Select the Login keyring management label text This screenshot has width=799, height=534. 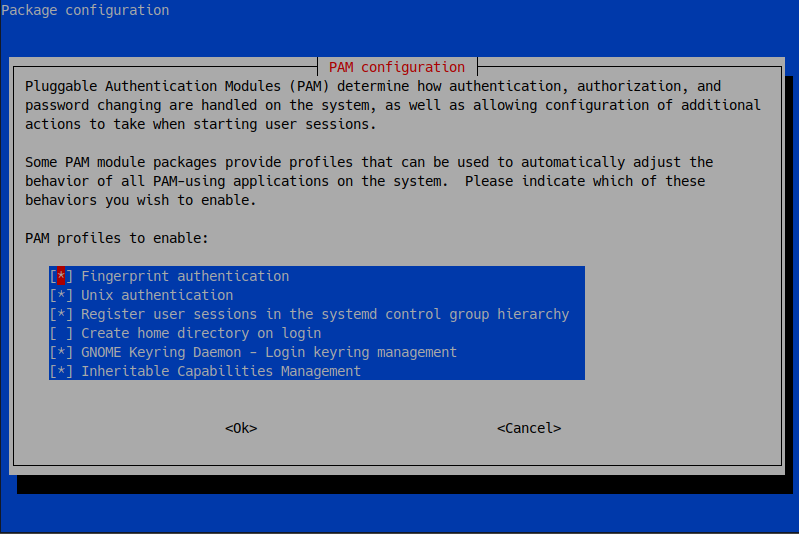coord(364,352)
